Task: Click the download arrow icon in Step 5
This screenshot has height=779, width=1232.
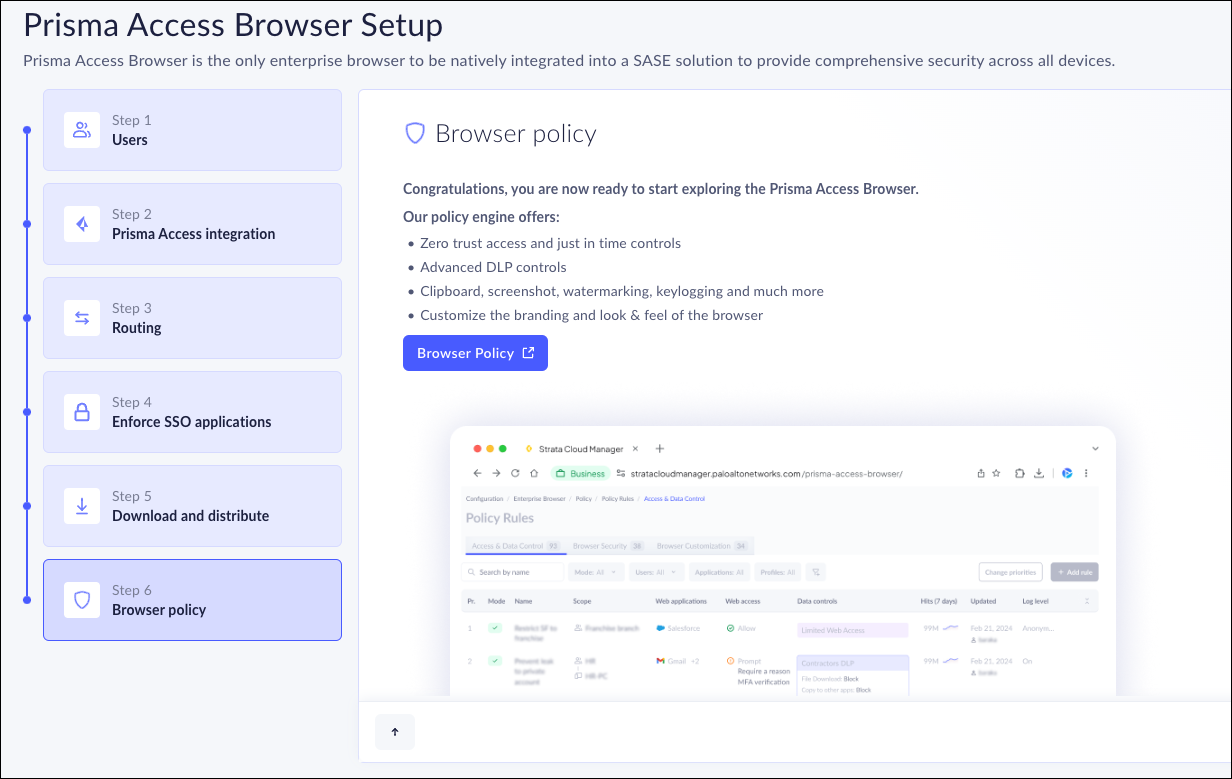Action: click(82, 506)
